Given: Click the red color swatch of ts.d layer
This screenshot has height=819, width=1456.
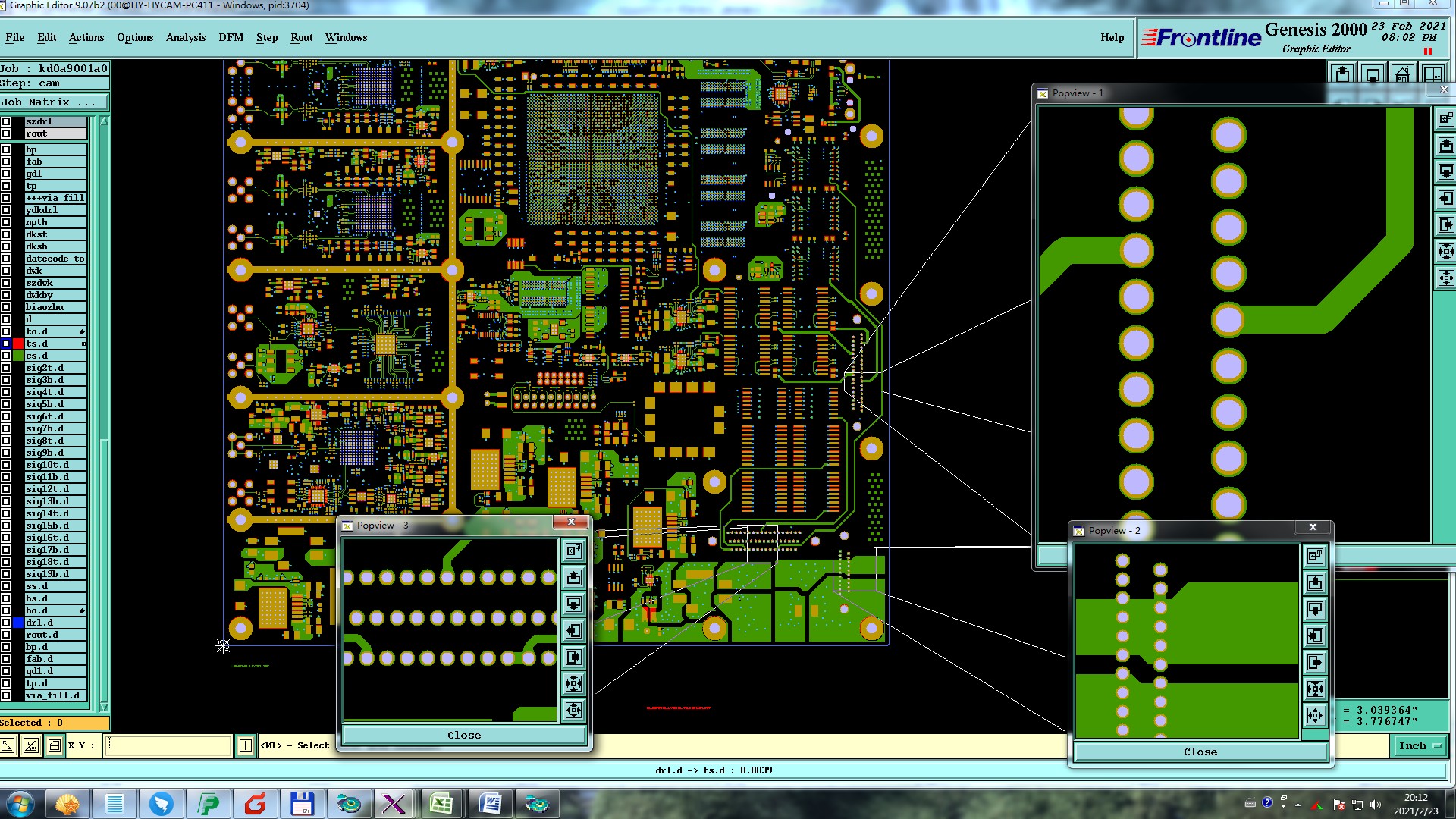Looking at the screenshot, I should click(18, 344).
